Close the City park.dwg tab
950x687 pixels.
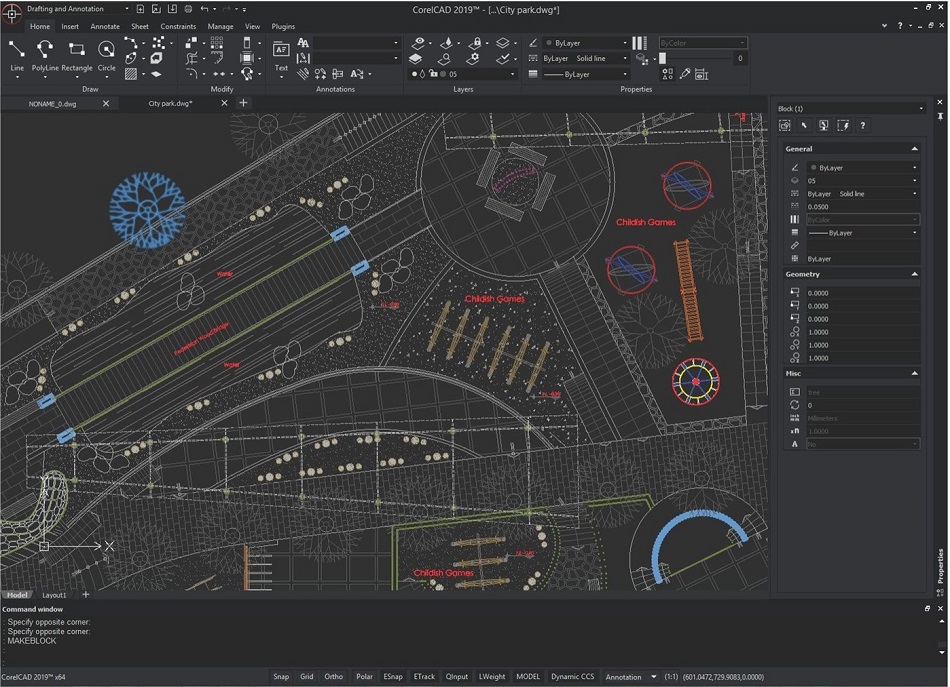coord(224,104)
